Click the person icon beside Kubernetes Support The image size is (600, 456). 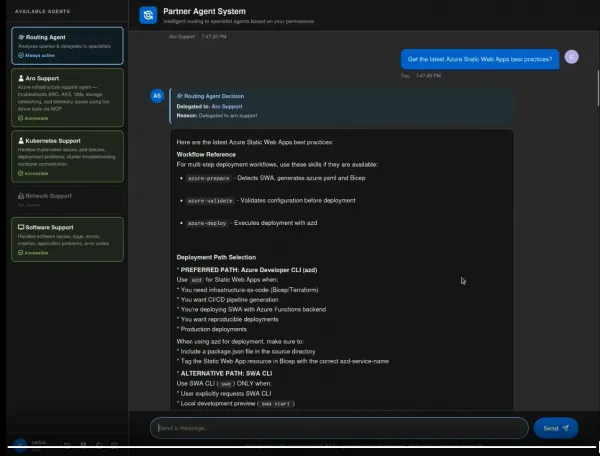(x=21, y=140)
